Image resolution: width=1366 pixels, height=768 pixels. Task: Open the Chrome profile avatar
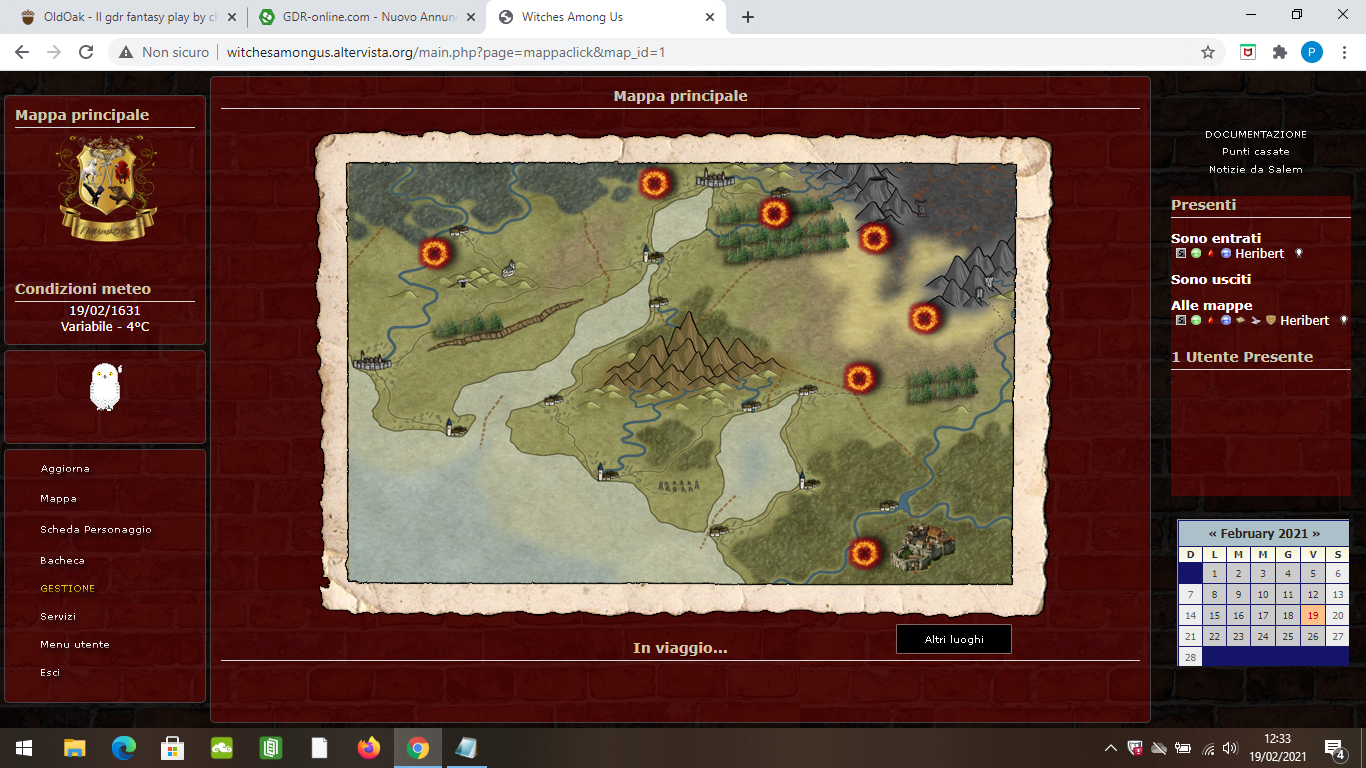coord(1312,52)
